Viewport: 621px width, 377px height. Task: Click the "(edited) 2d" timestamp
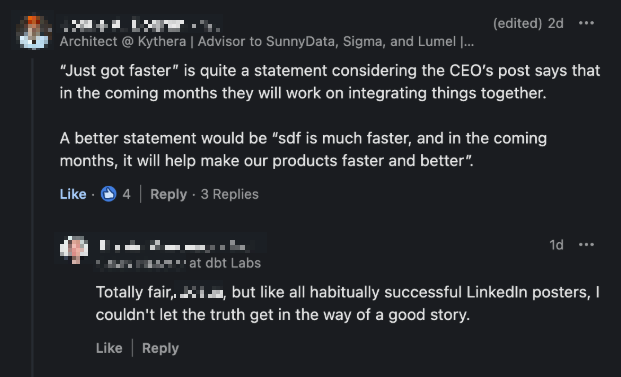pyautogui.click(x=528, y=23)
